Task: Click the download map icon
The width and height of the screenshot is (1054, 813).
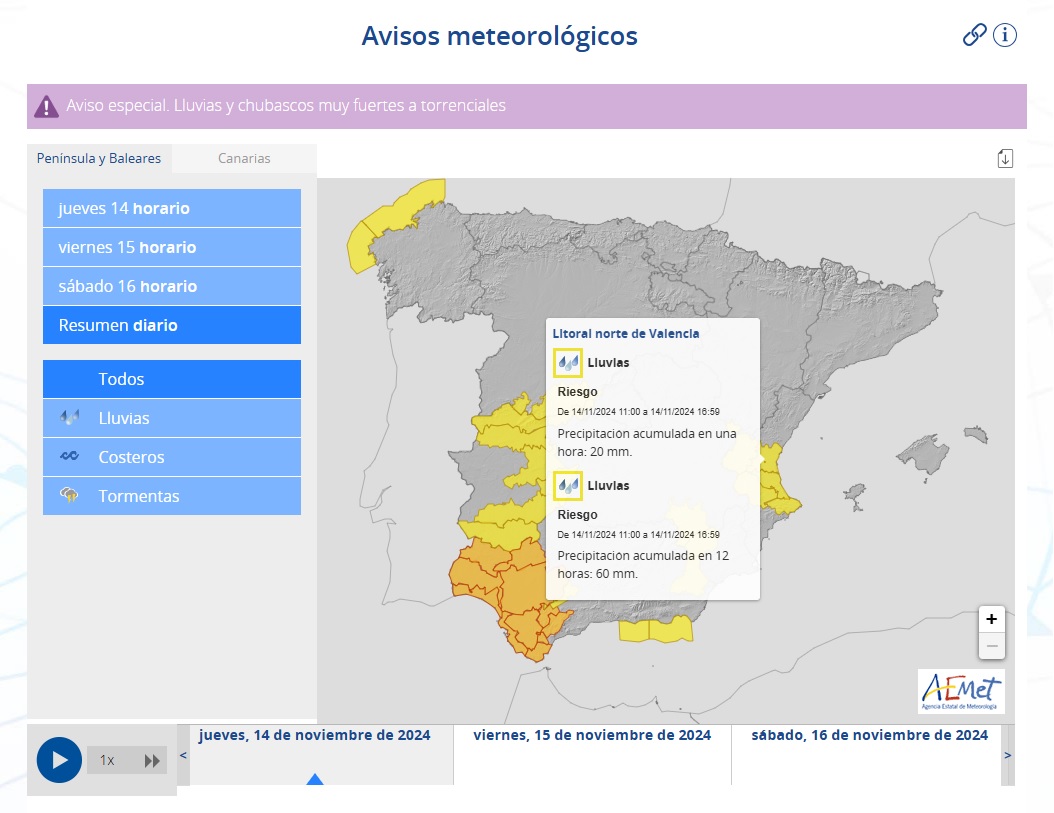Action: click(1005, 158)
